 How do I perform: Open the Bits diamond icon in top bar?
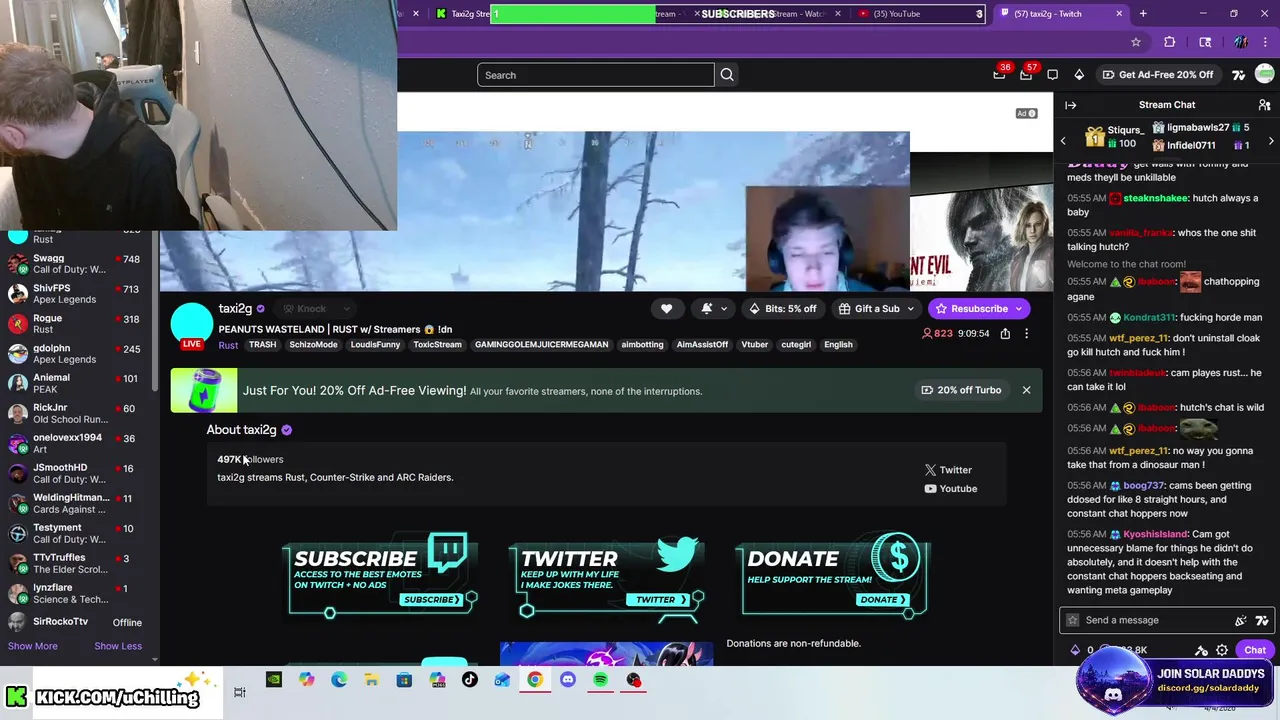(1079, 75)
